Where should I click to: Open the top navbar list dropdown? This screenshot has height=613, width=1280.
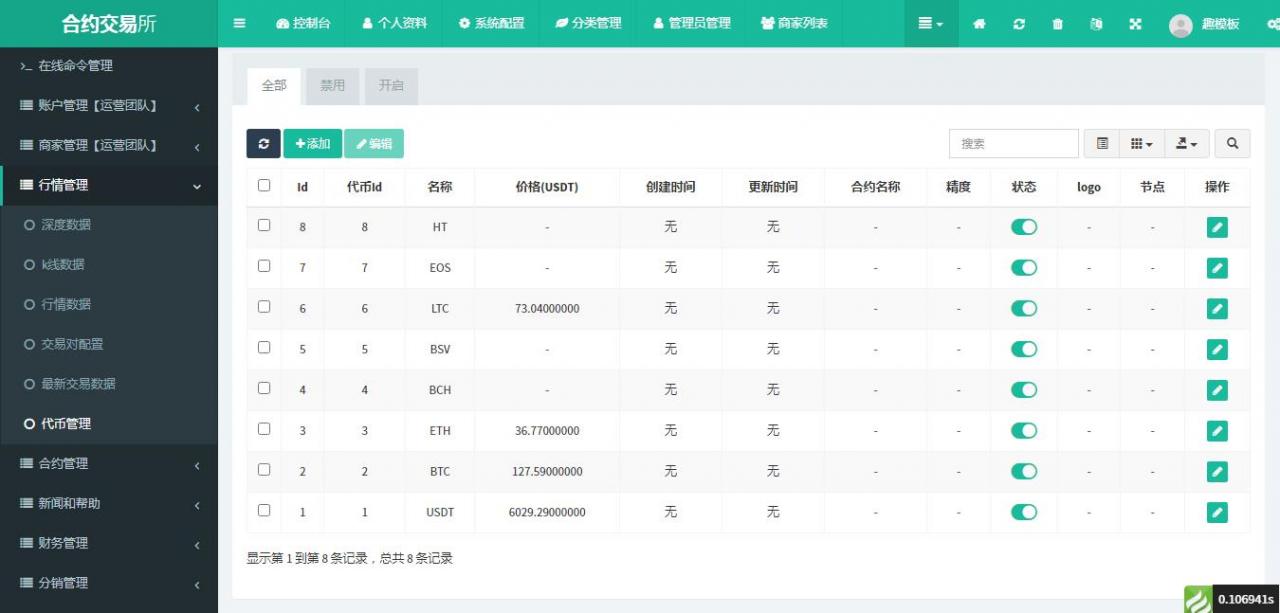pos(931,23)
